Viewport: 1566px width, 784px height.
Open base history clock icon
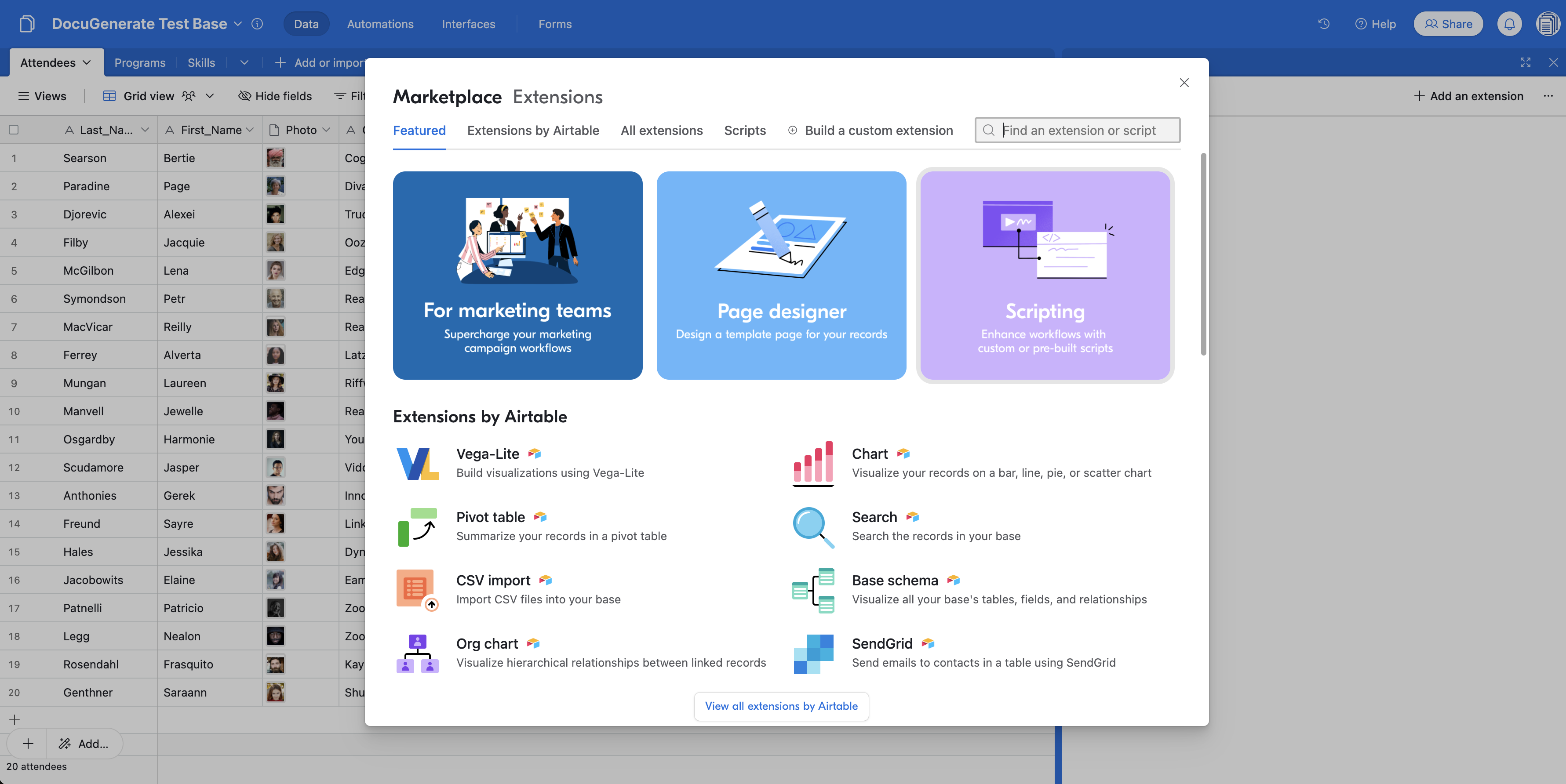point(1323,24)
